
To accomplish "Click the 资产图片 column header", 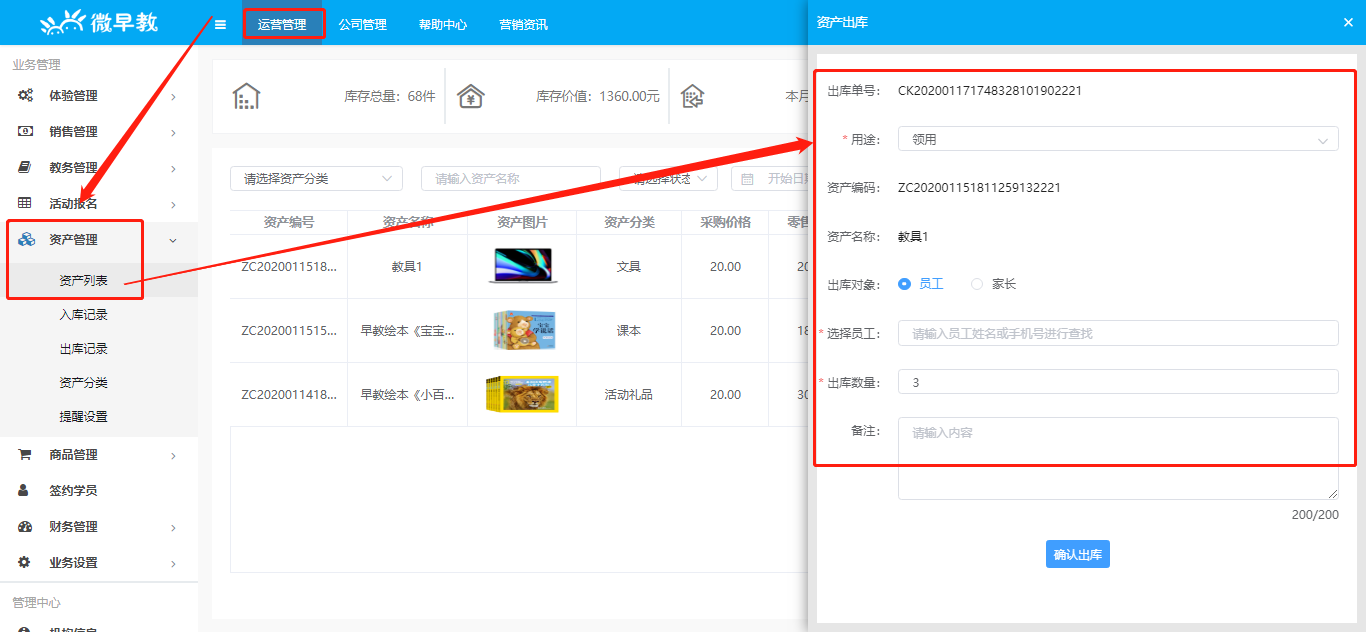I will click(522, 222).
